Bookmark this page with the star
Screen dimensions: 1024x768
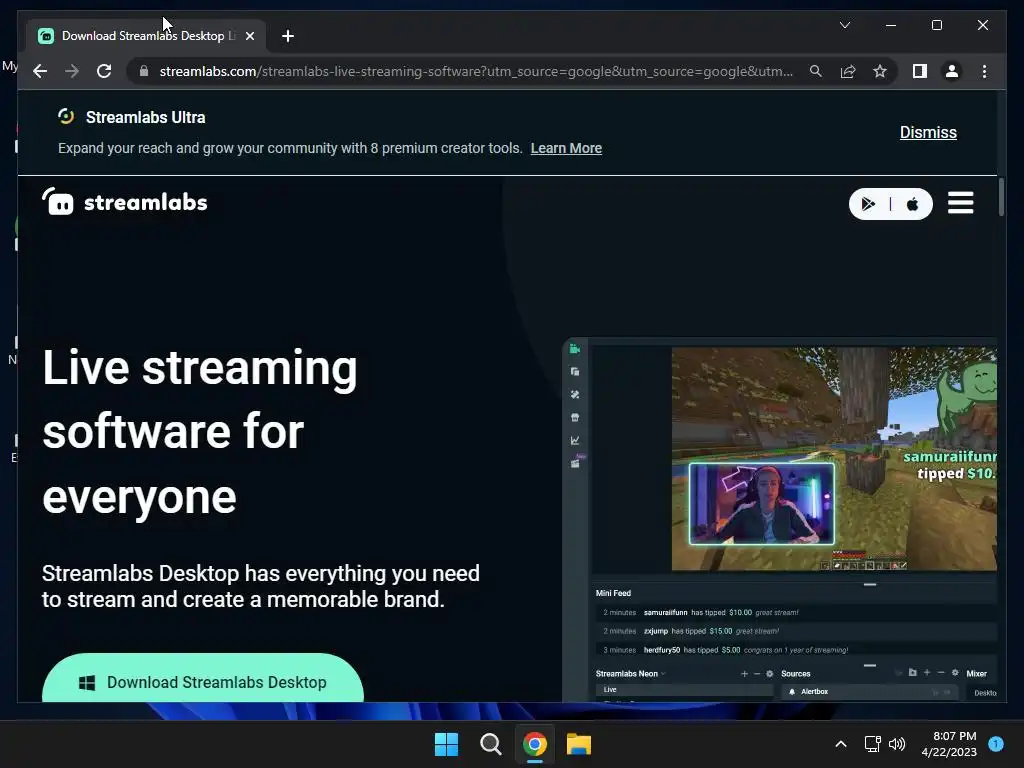880,71
